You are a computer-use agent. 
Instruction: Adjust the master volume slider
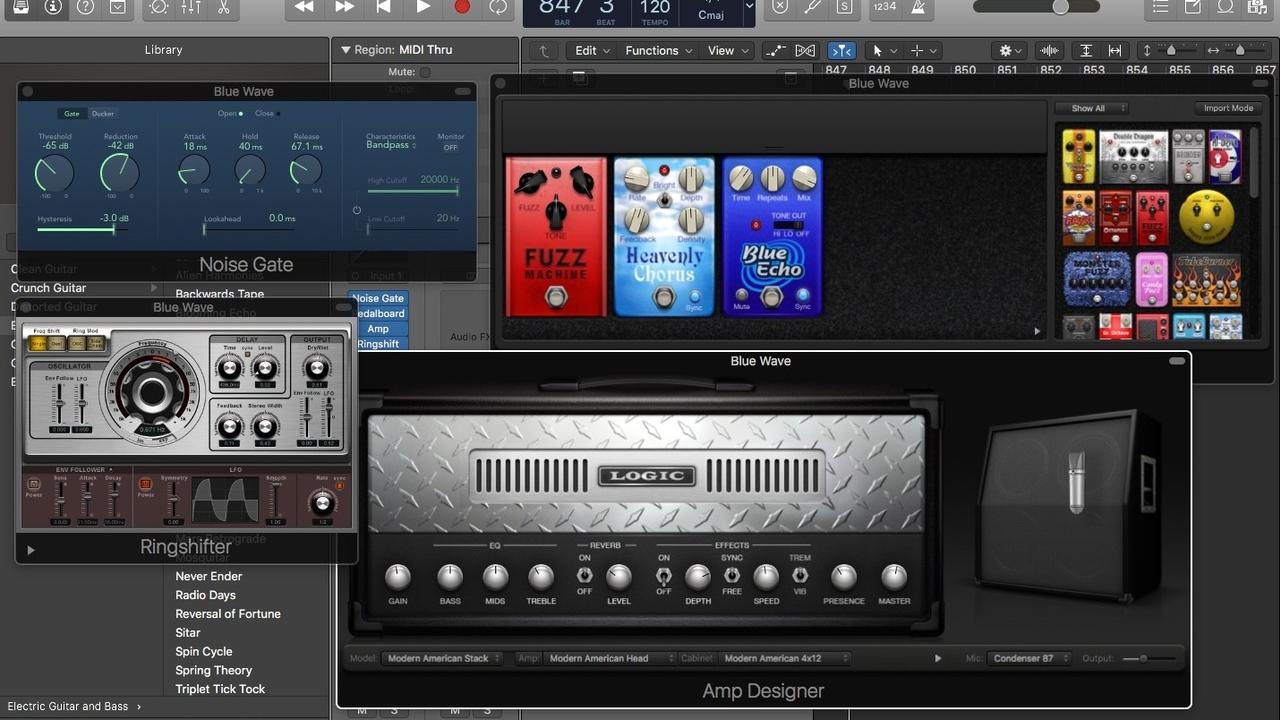[x=1060, y=7]
